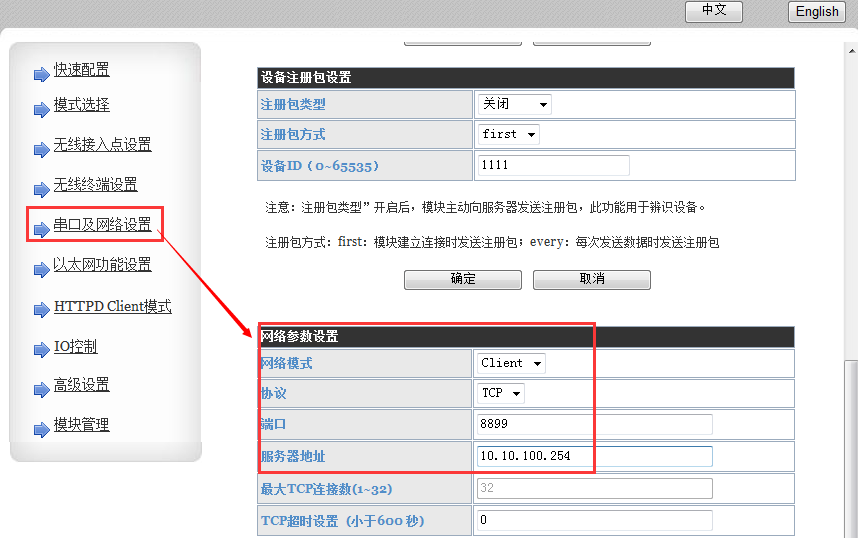This screenshot has width=858, height=538.
Task: Expand the 协议 TCP dropdown
Action: coord(501,393)
